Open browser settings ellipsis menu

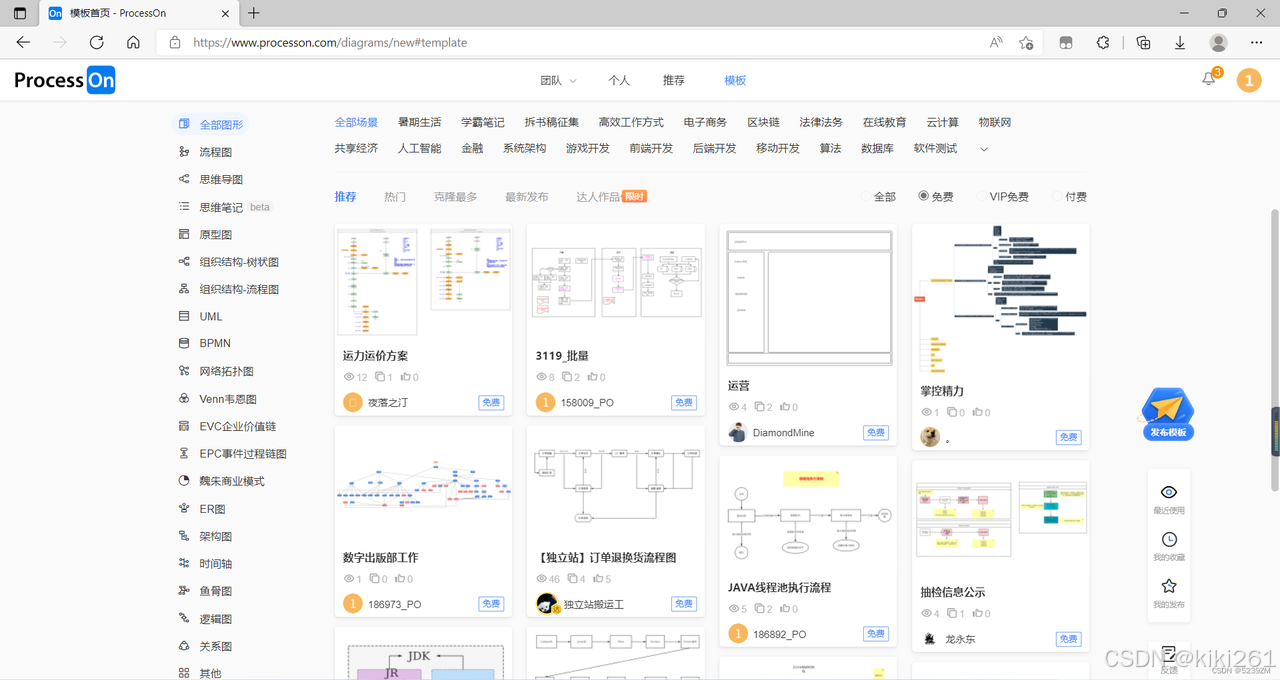click(1257, 42)
